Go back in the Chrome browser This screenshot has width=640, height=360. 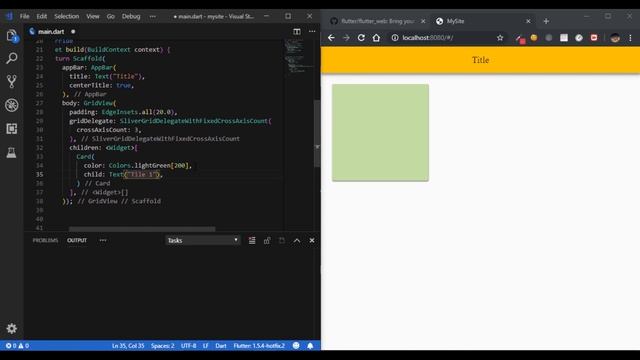(331, 38)
